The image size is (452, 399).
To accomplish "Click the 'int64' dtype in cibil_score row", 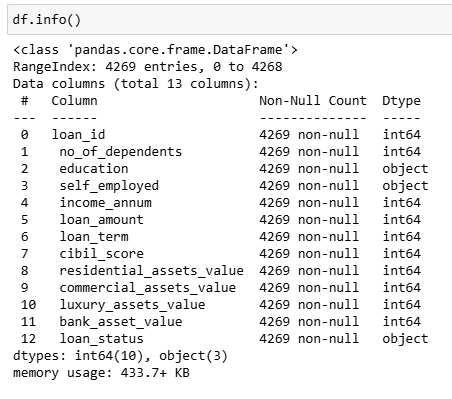I will point(401,254).
